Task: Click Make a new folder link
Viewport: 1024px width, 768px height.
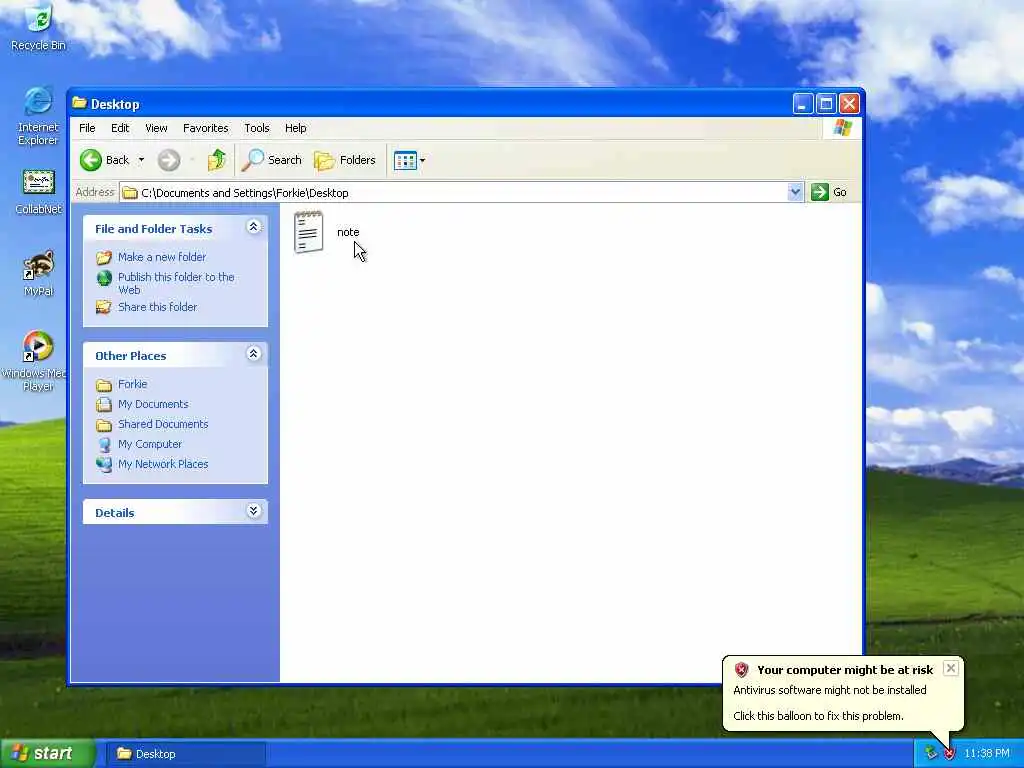Action: coord(162,257)
